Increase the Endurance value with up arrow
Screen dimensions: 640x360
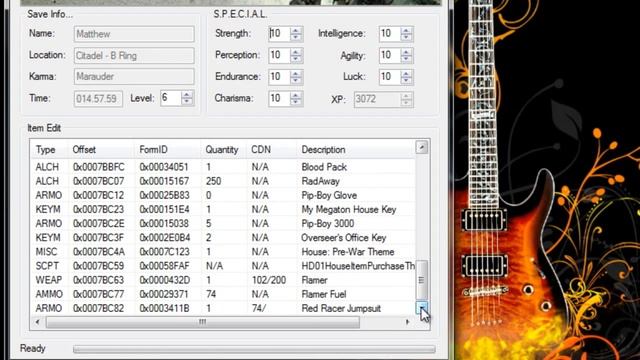coord(296,74)
